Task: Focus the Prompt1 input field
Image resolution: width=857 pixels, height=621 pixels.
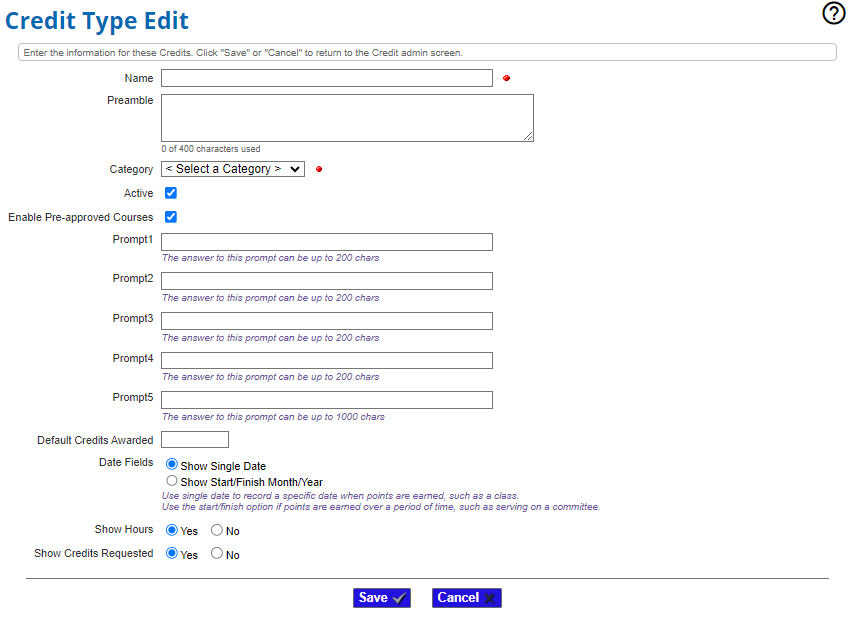Action: (326, 242)
